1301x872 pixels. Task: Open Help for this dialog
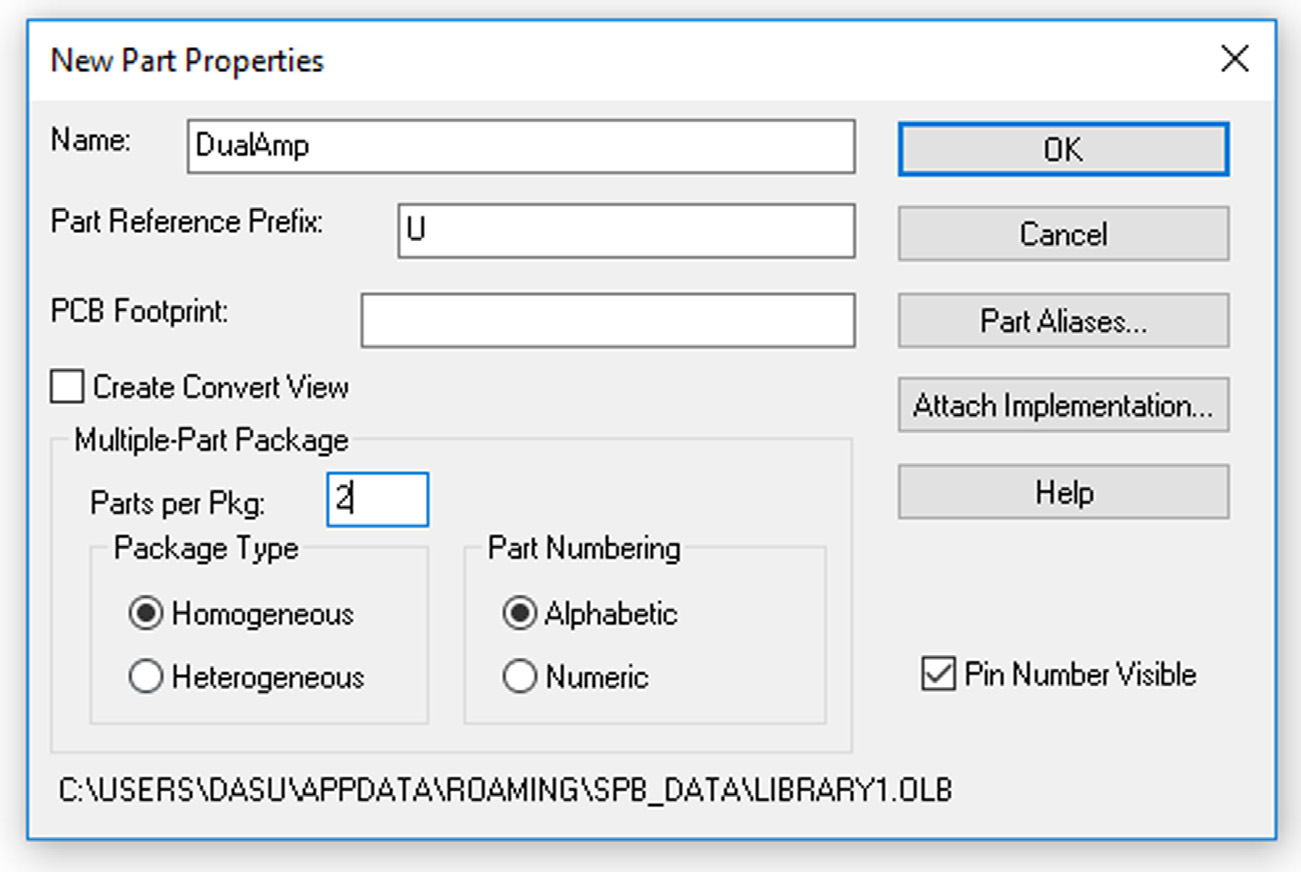point(1063,492)
